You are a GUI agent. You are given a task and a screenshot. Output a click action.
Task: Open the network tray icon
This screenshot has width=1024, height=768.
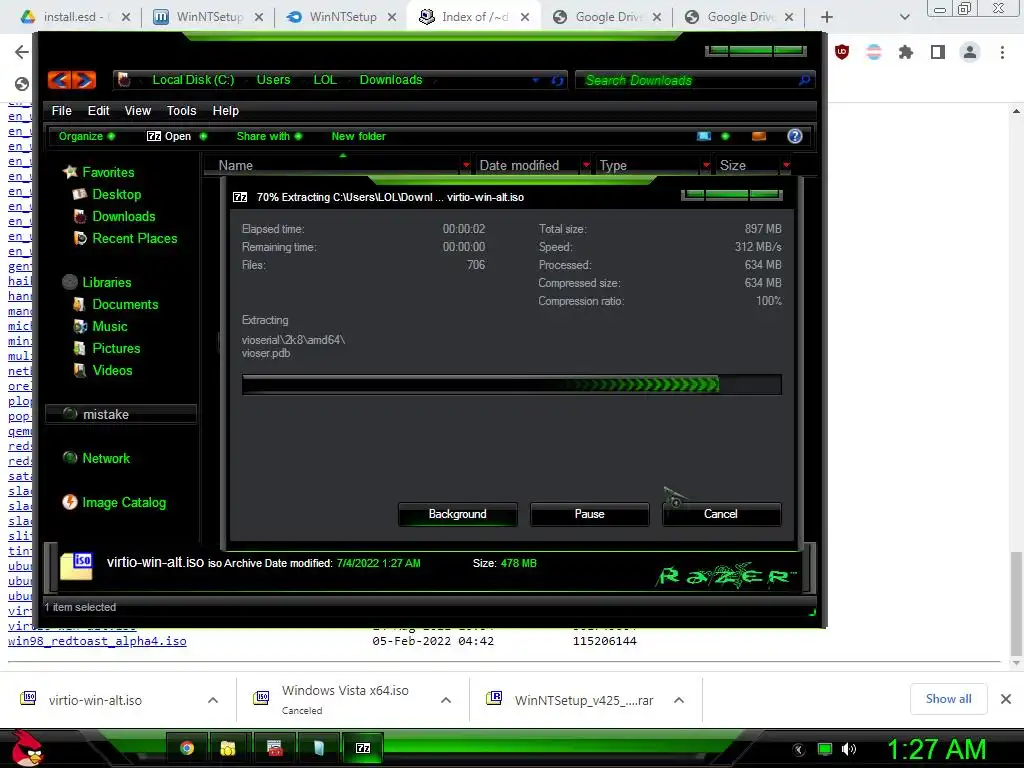[825, 749]
